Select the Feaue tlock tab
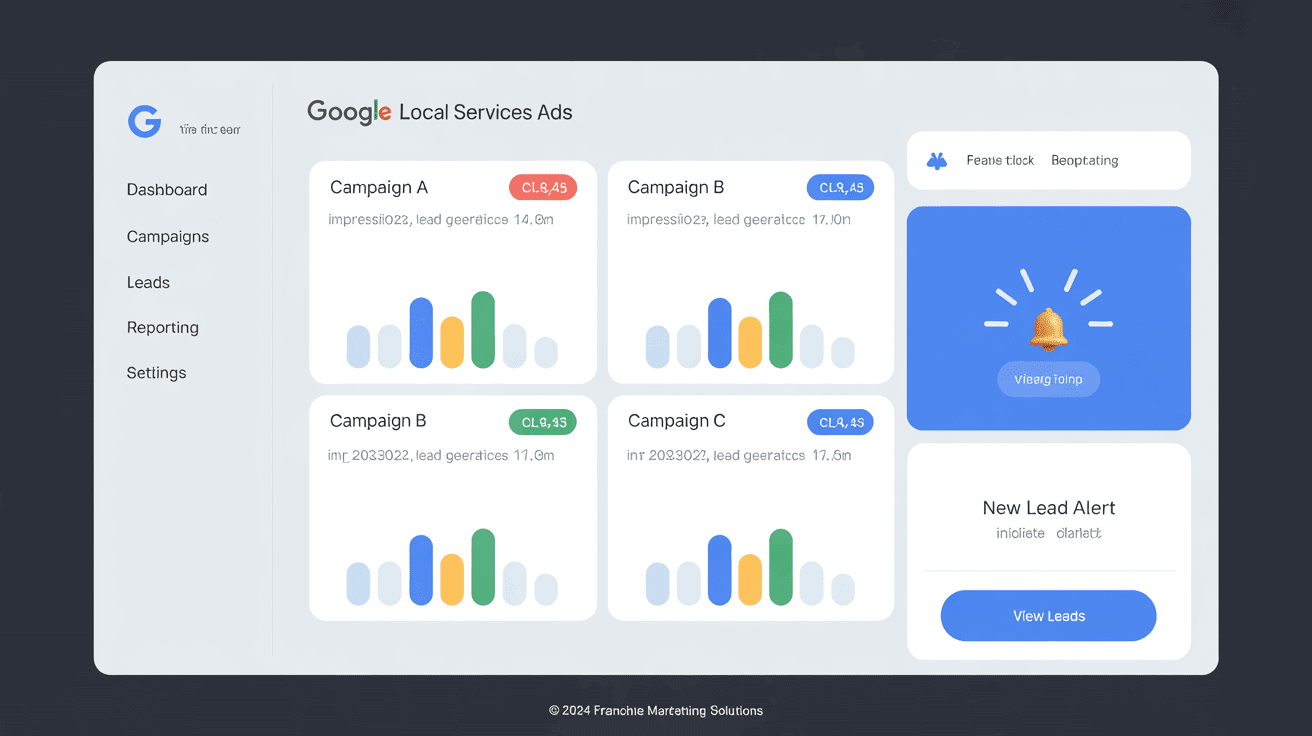 1000,160
